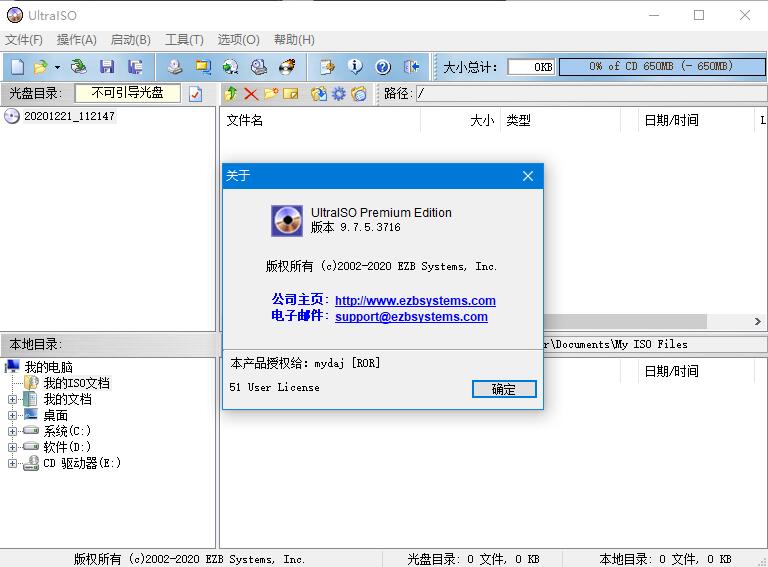Open the 工具(T) menu
Image resolution: width=768 pixels, height=567 pixels.
pos(184,40)
